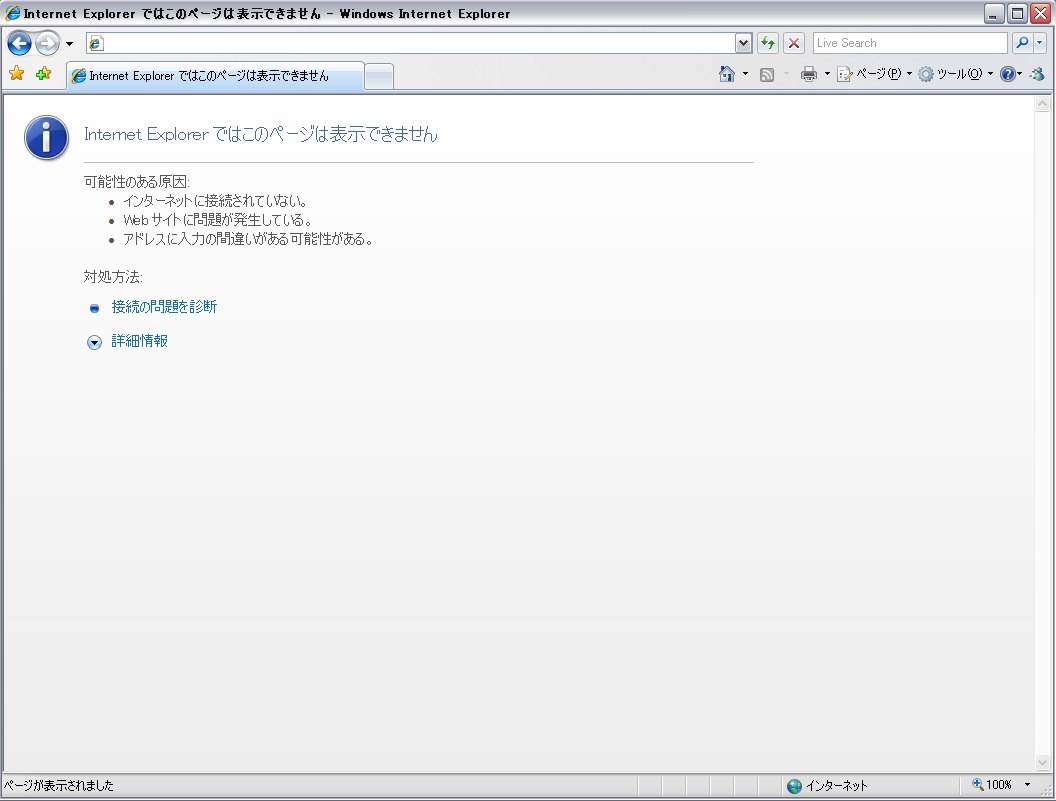This screenshot has width=1056, height=801.
Task: Click the インターネットに接続されていない bullet text
Action: [x=216, y=201]
